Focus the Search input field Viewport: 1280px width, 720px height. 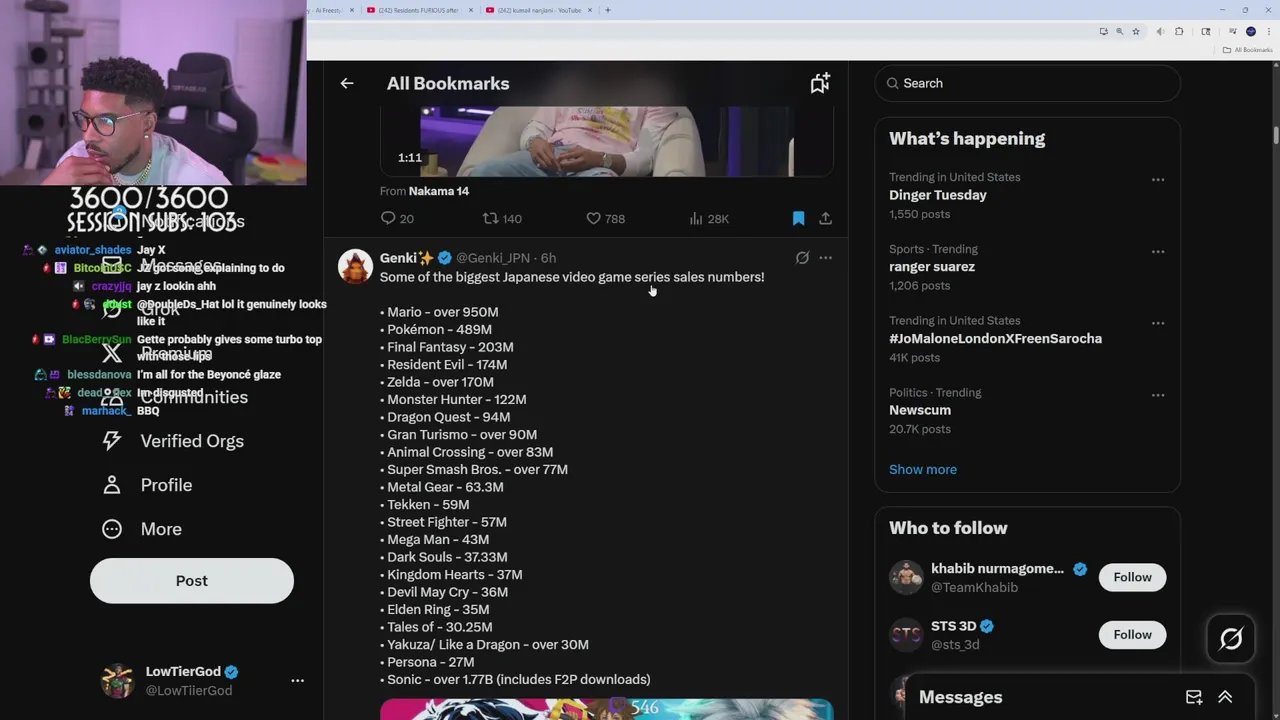point(1028,83)
